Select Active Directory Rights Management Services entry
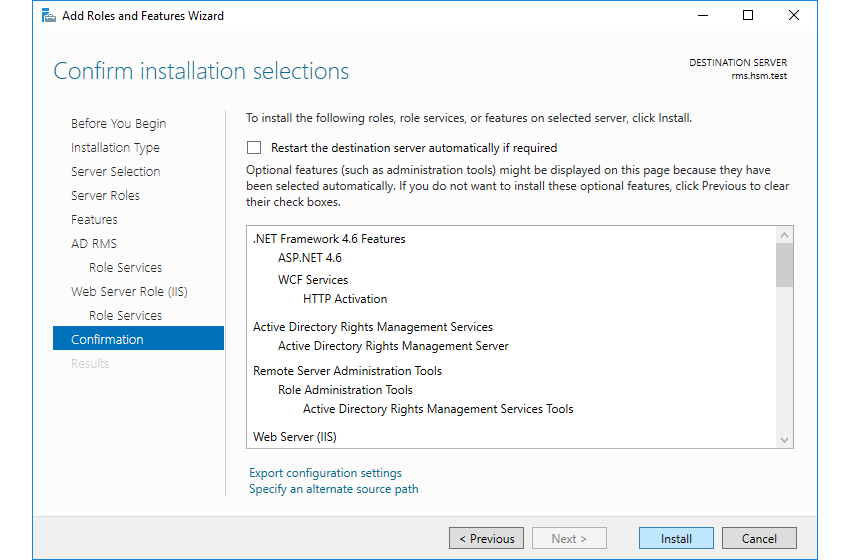Image resolution: width=850 pixels, height=560 pixels. (x=372, y=327)
